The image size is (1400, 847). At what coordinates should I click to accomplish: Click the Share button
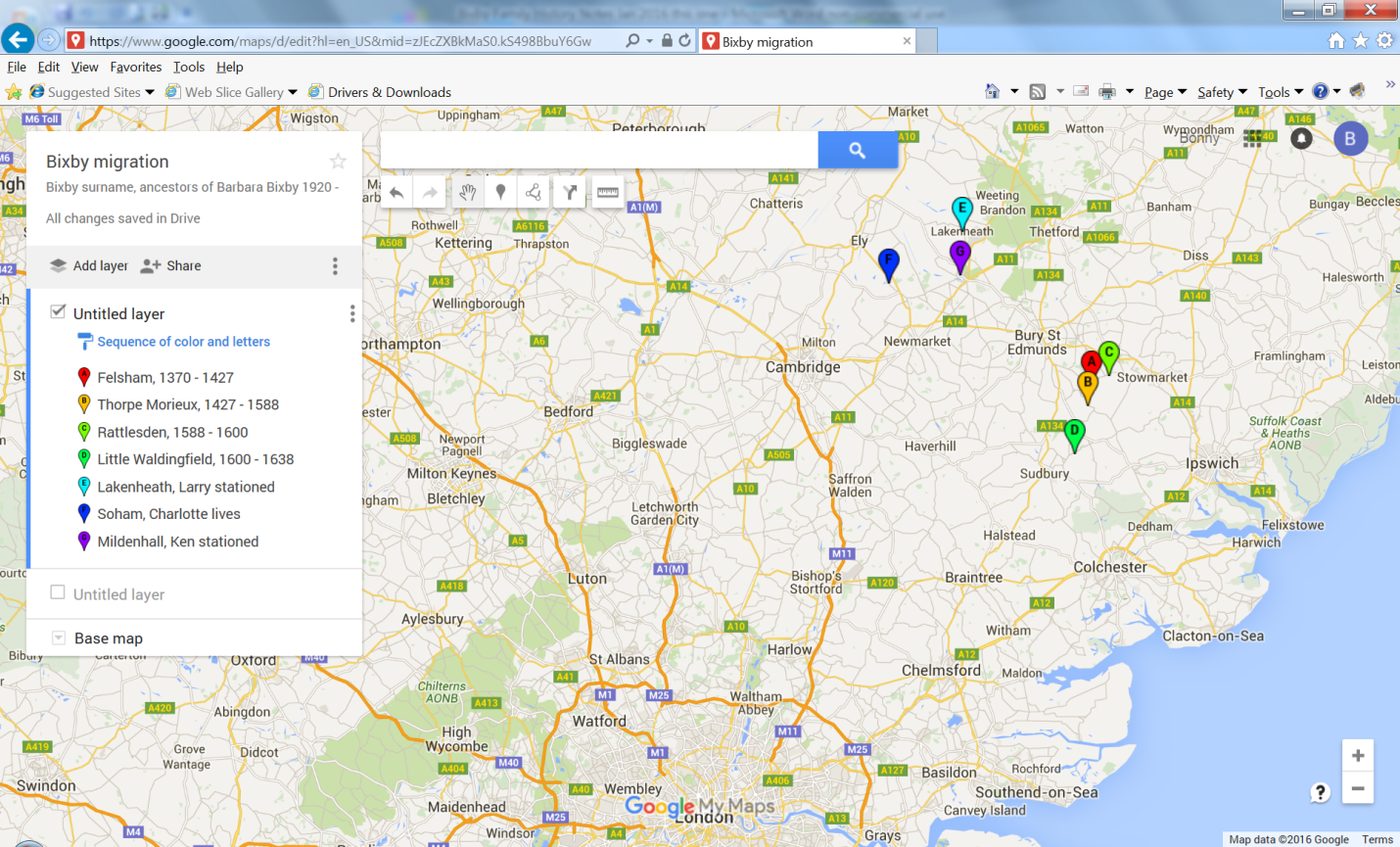coord(170,266)
